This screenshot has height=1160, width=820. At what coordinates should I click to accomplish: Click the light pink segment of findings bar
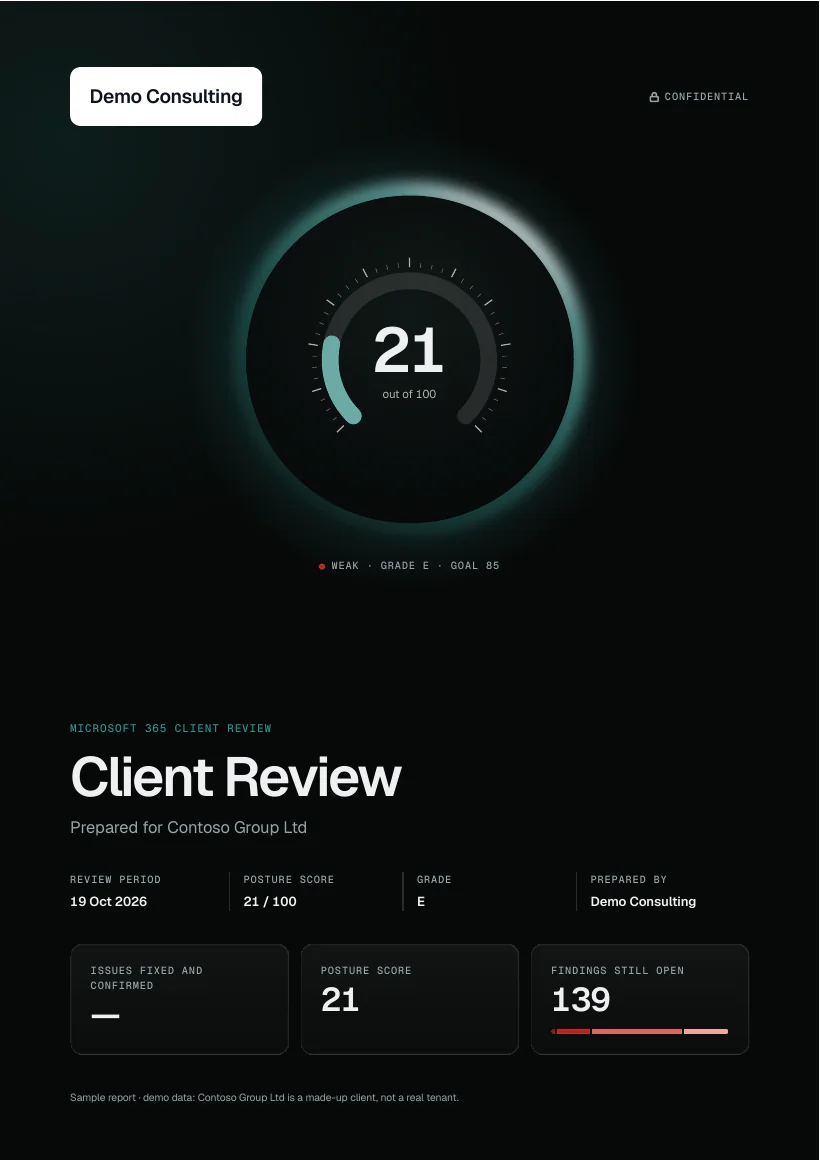click(706, 1031)
